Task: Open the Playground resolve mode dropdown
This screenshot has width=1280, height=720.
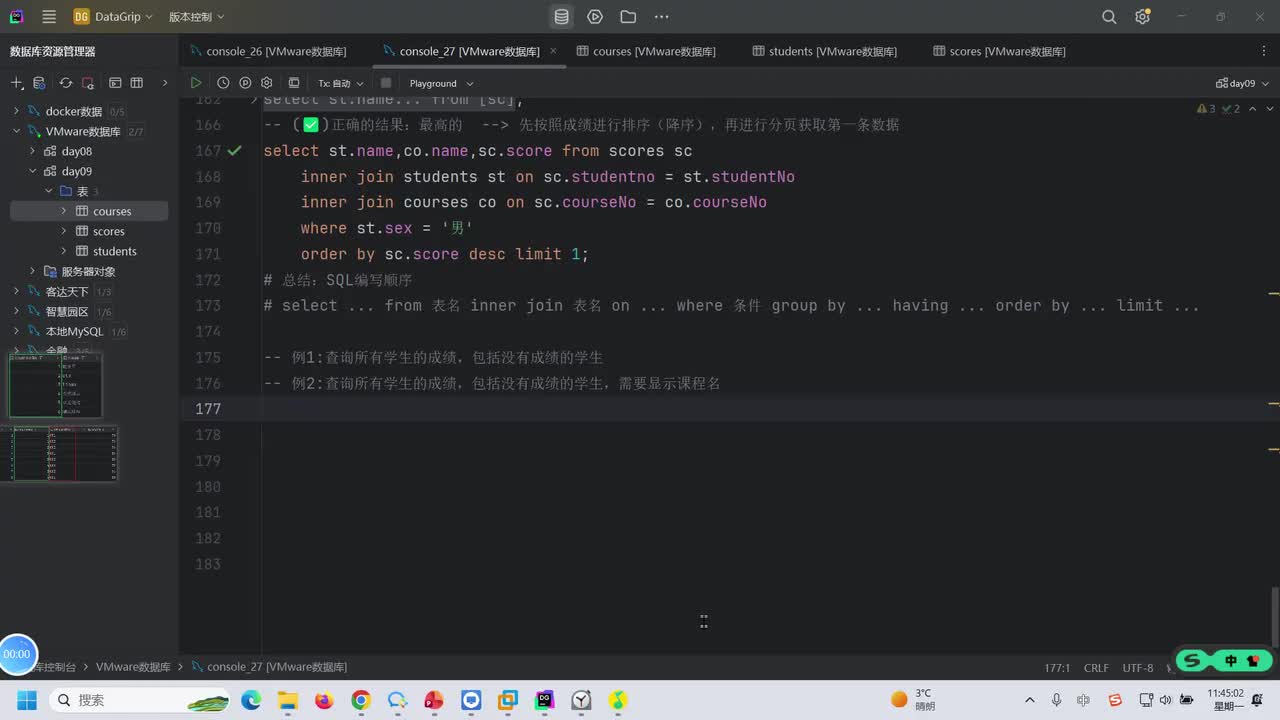Action: [441, 83]
